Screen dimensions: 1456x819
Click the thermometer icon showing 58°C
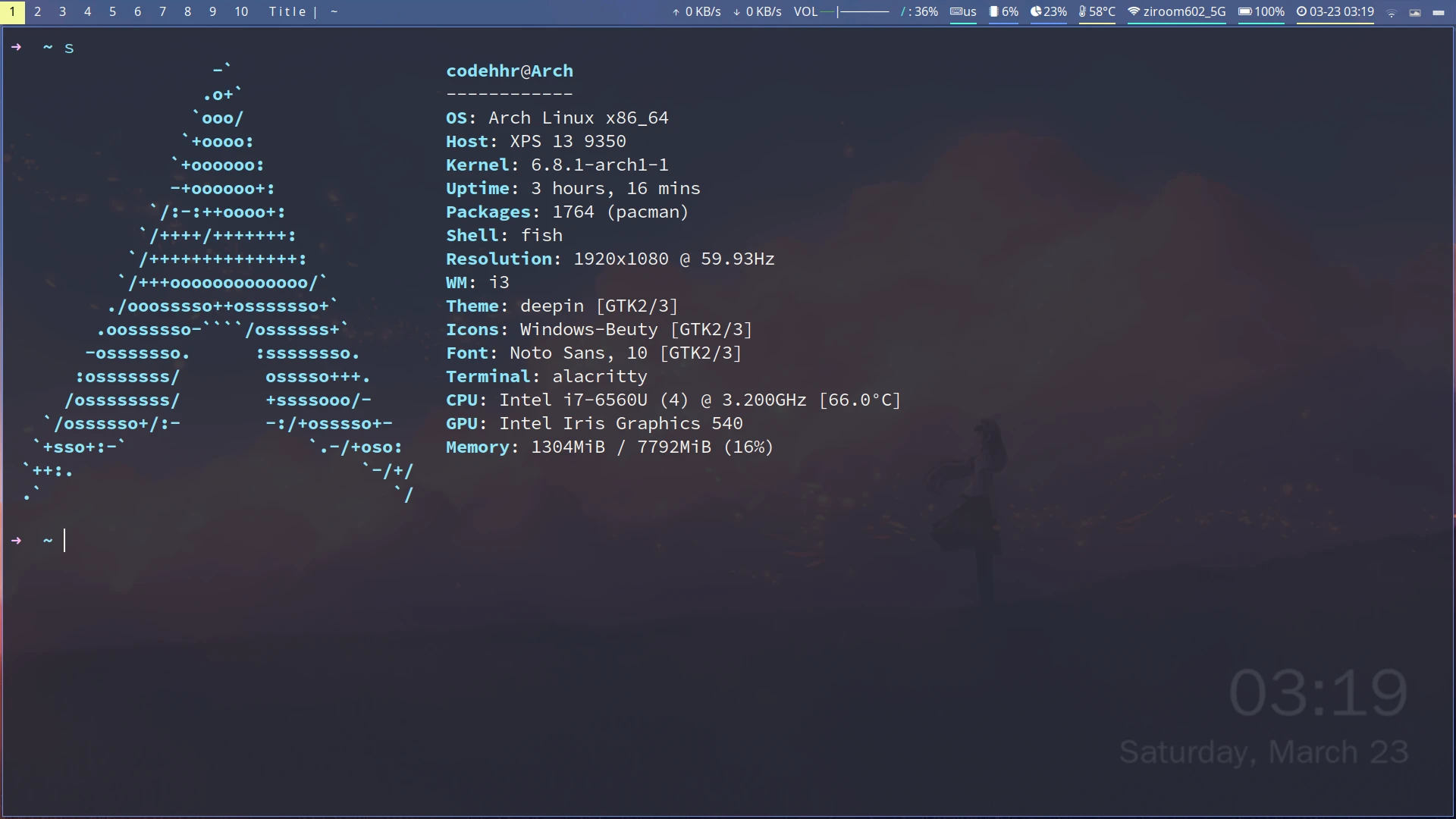[1084, 11]
